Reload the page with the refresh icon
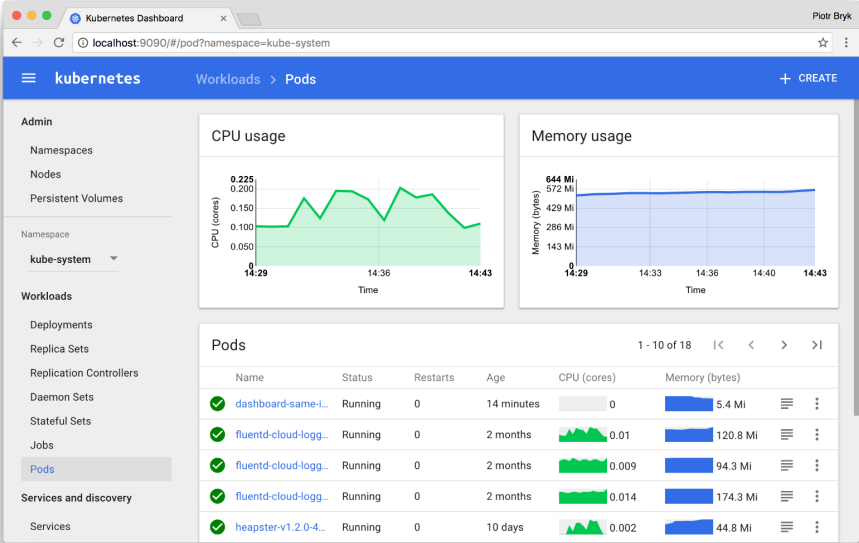859x543 pixels. tap(59, 43)
